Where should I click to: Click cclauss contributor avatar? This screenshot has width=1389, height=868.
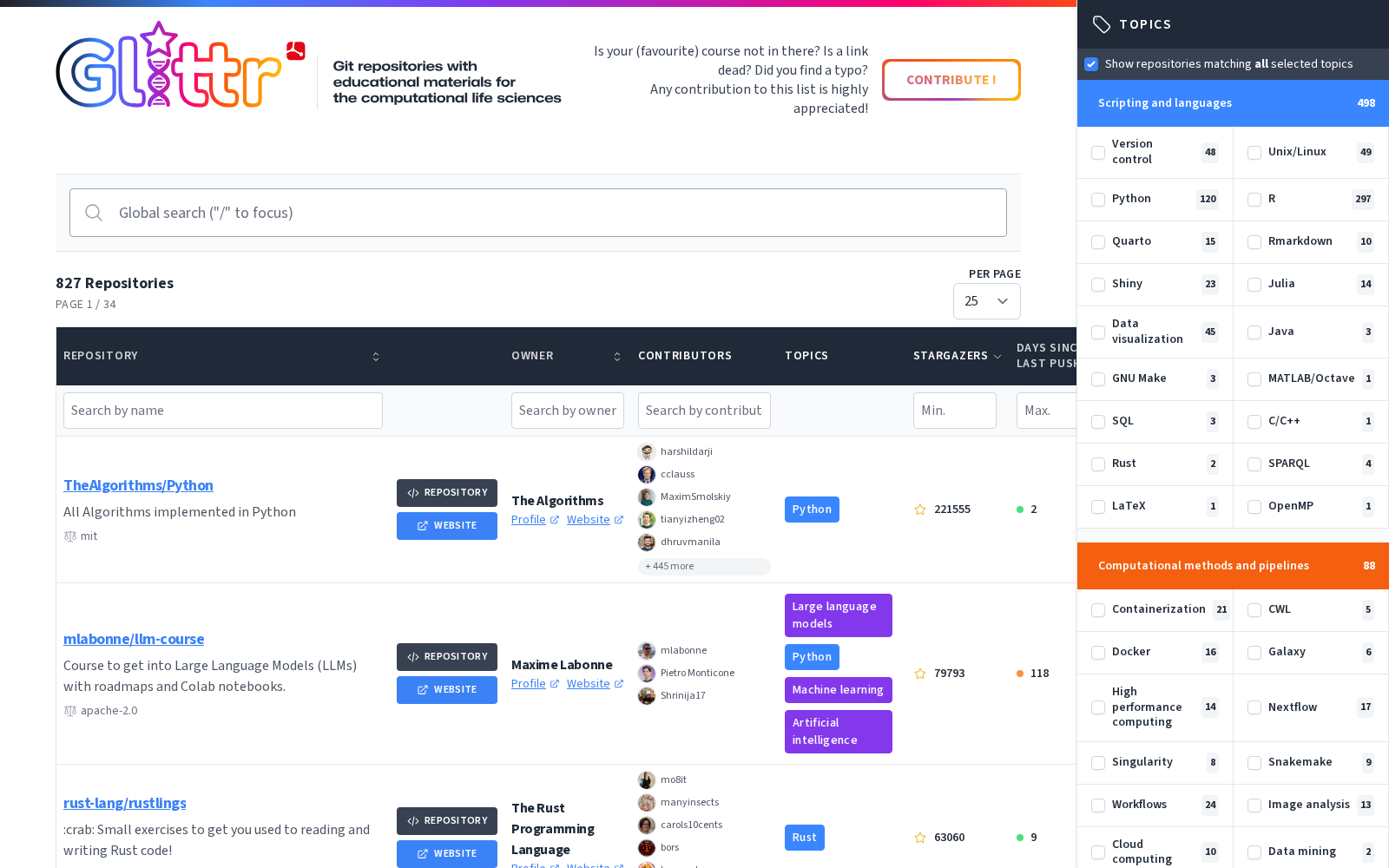647,474
